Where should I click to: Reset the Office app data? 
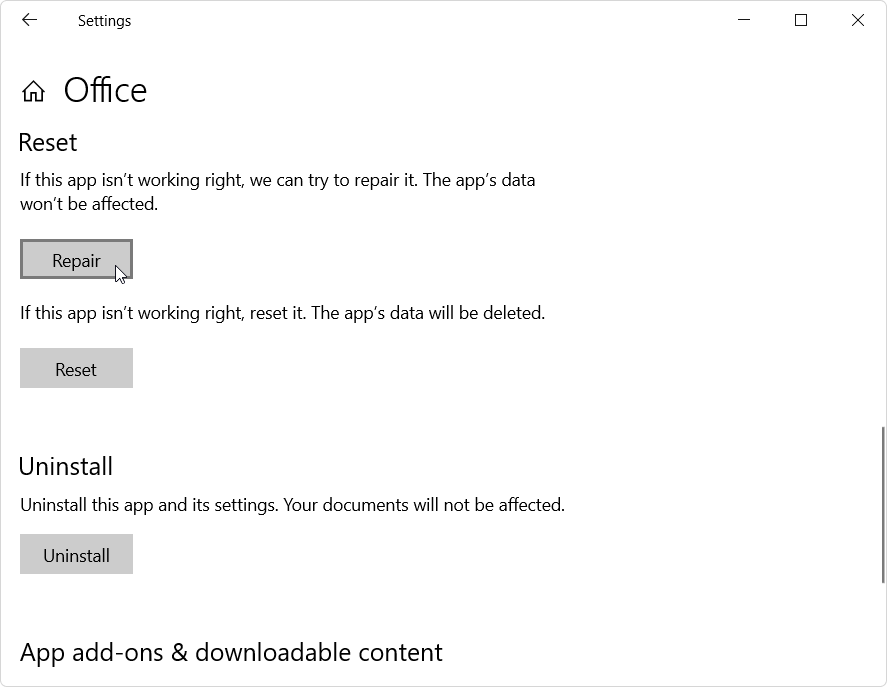click(76, 368)
